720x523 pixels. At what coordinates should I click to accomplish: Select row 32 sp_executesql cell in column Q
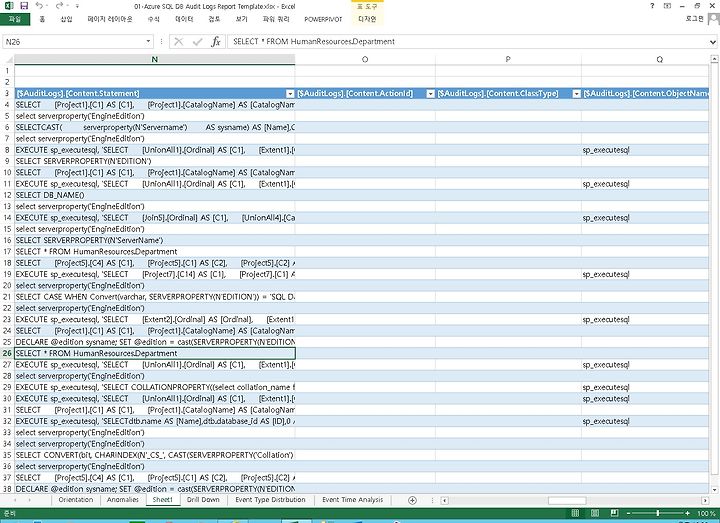[x=646, y=421]
